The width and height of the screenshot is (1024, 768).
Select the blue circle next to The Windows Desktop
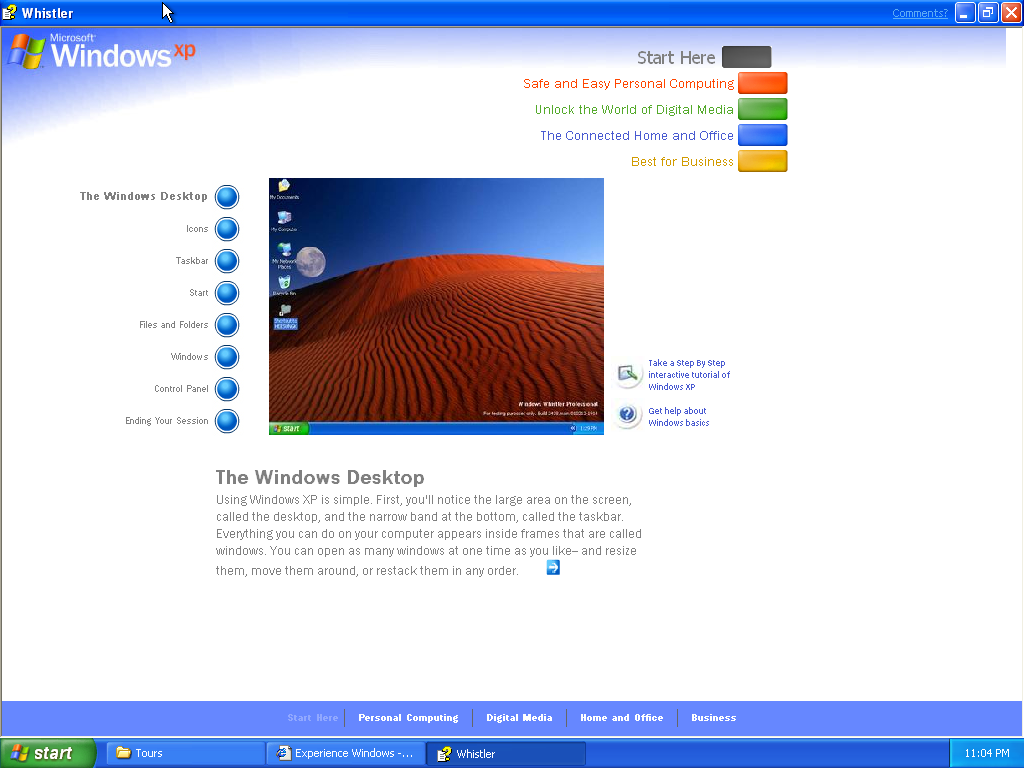(x=227, y=197)
